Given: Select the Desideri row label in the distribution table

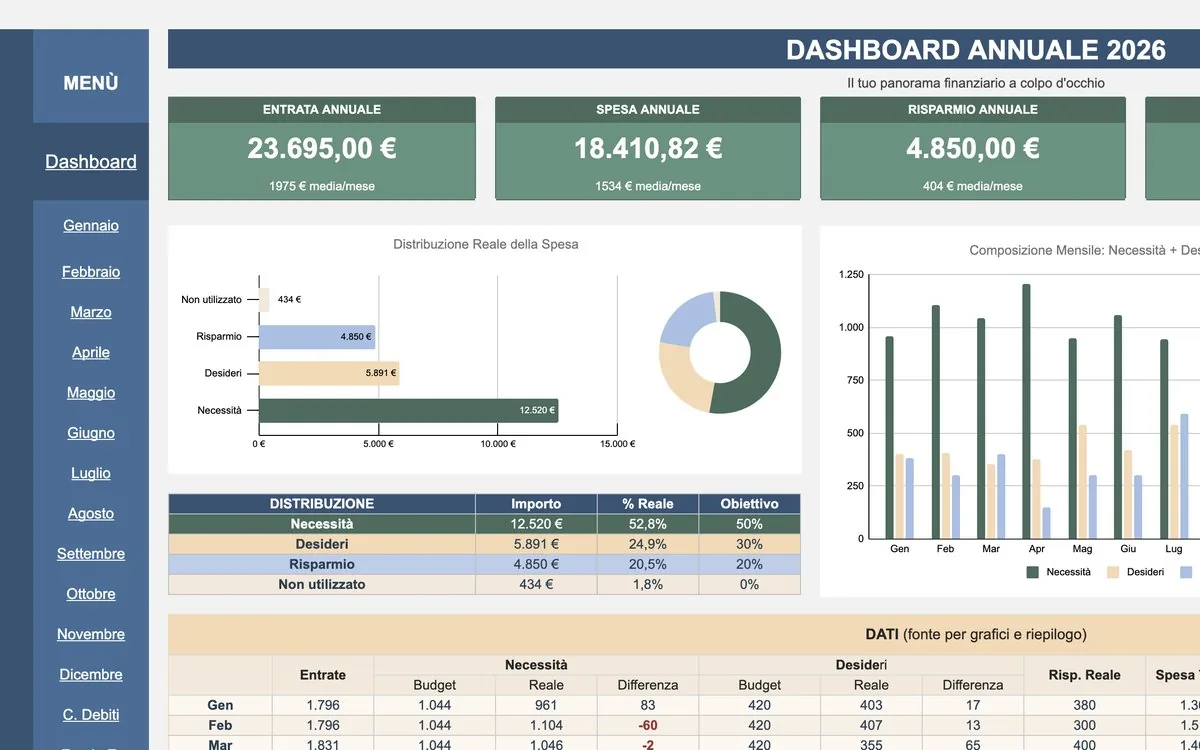Looking at the screenshot, I should click(x=322, y=544).
